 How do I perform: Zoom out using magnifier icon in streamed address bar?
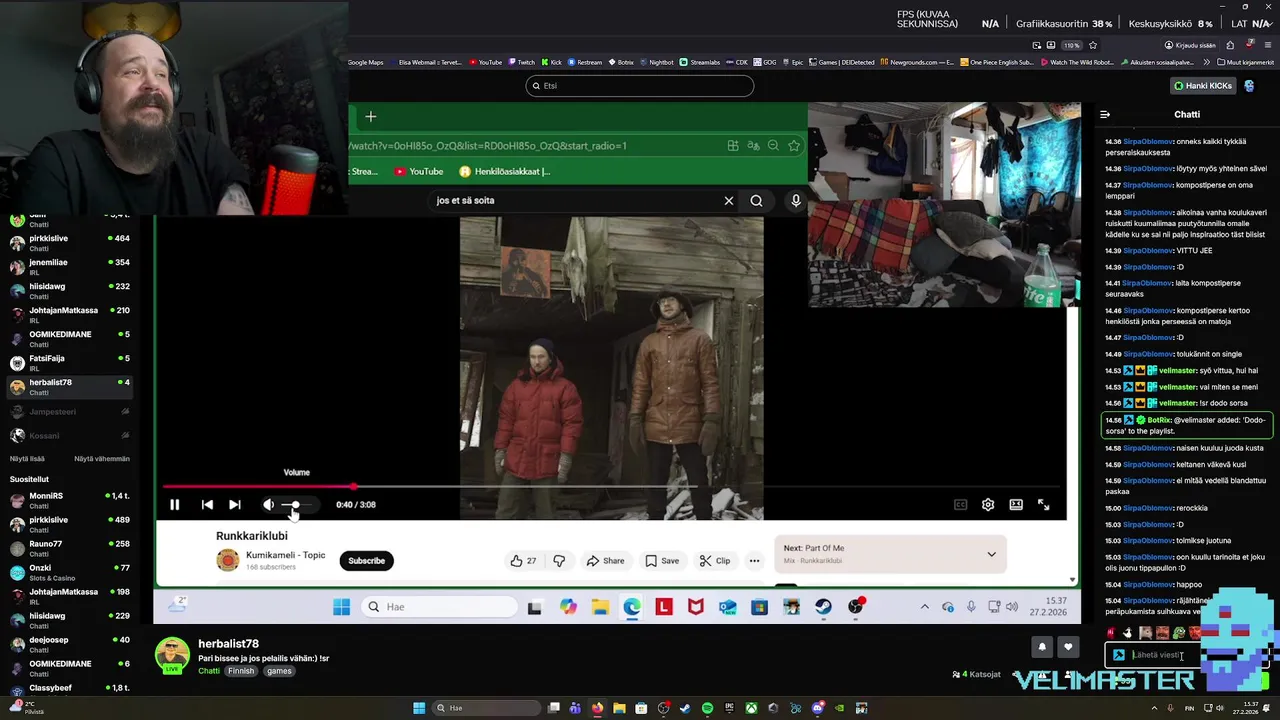773,146
